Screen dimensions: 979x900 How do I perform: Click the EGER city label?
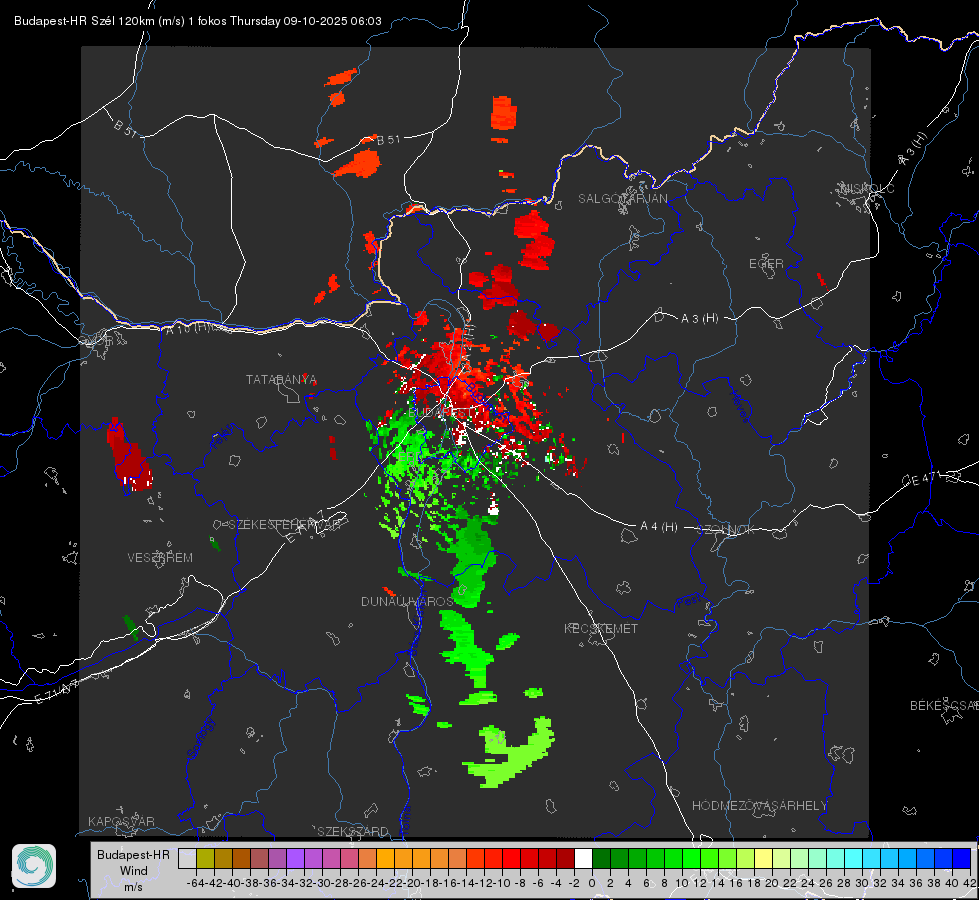(766, 264)
